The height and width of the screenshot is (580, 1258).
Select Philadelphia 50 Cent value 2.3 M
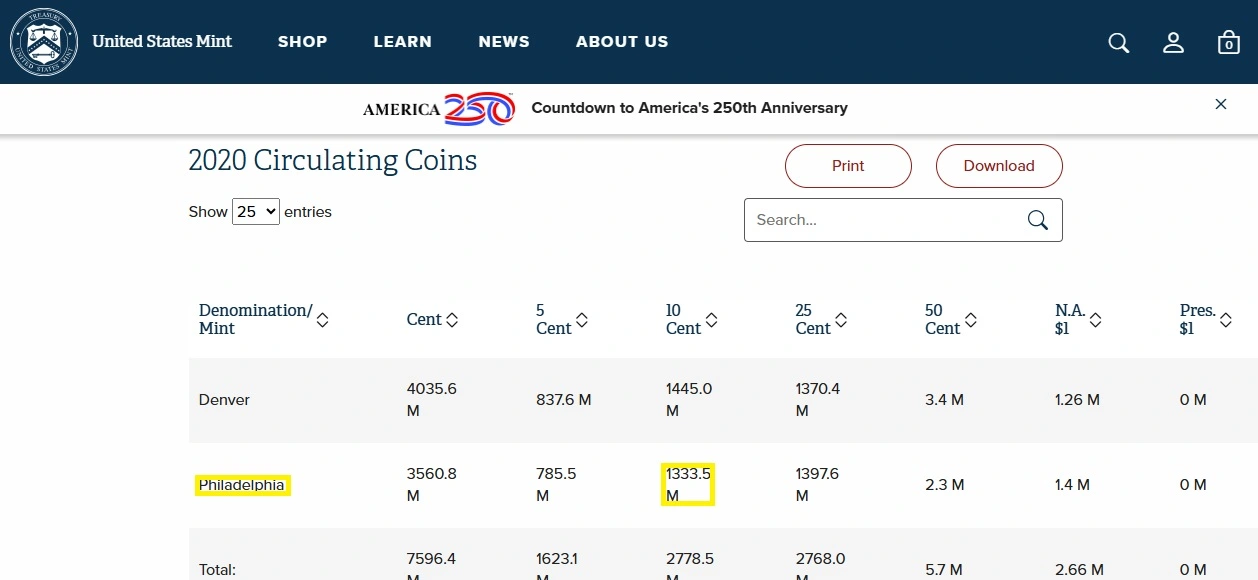pos(944,485)
